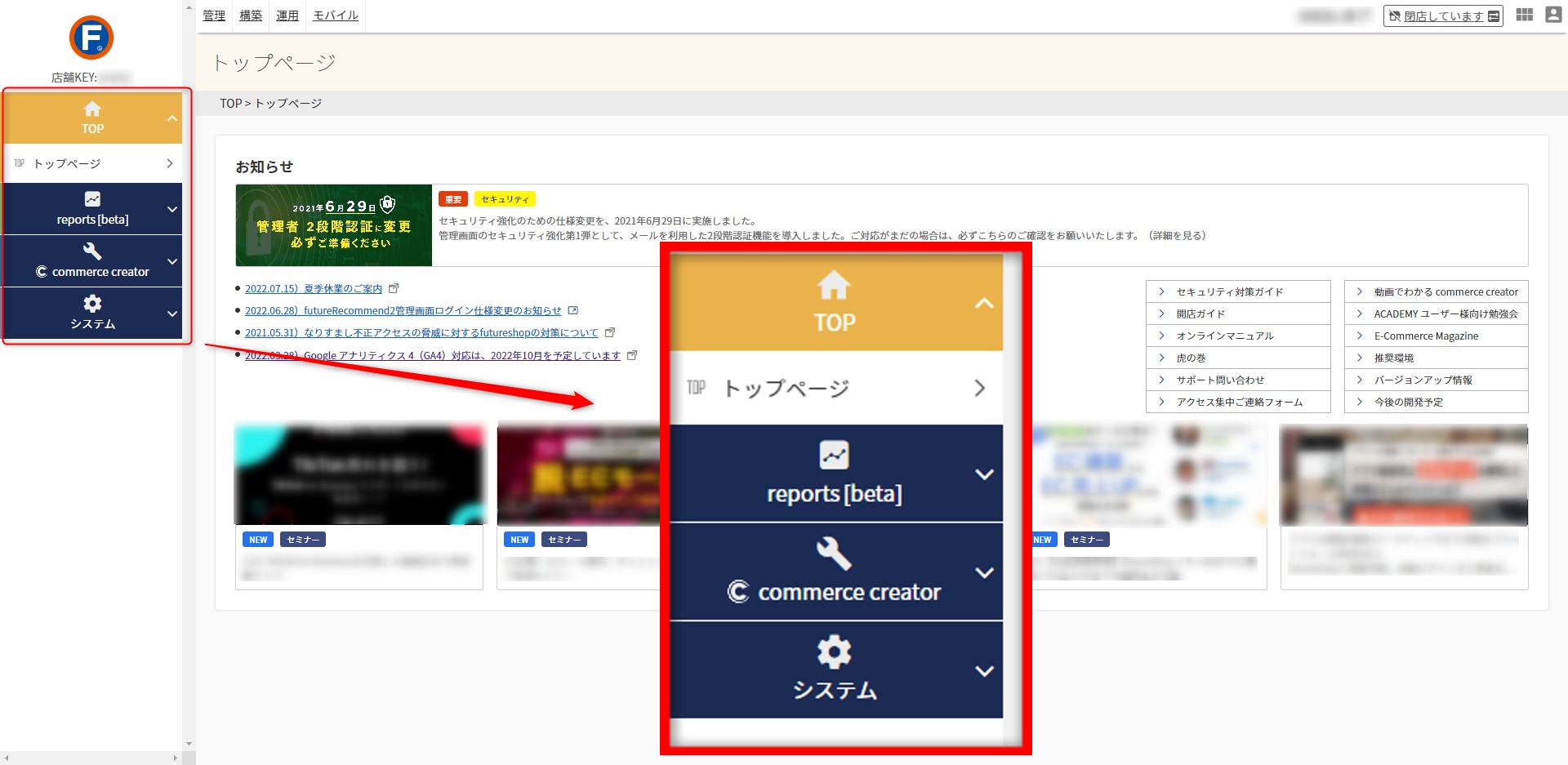
Task: Open ACADEMY ユーザー様向け勉強会 link
Action: [1437, 314]
